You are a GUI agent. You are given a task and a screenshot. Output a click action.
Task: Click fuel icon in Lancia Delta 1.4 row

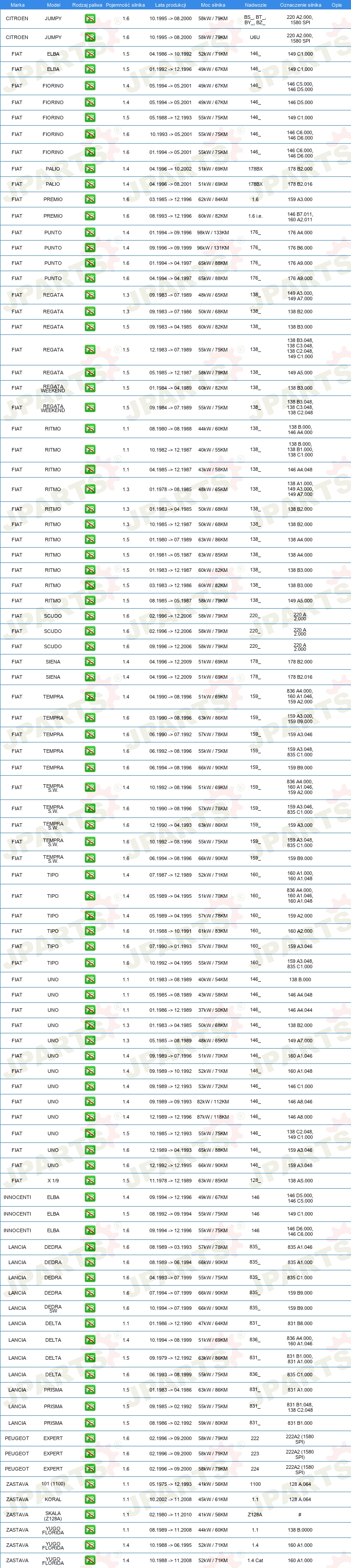(90, 1340)
